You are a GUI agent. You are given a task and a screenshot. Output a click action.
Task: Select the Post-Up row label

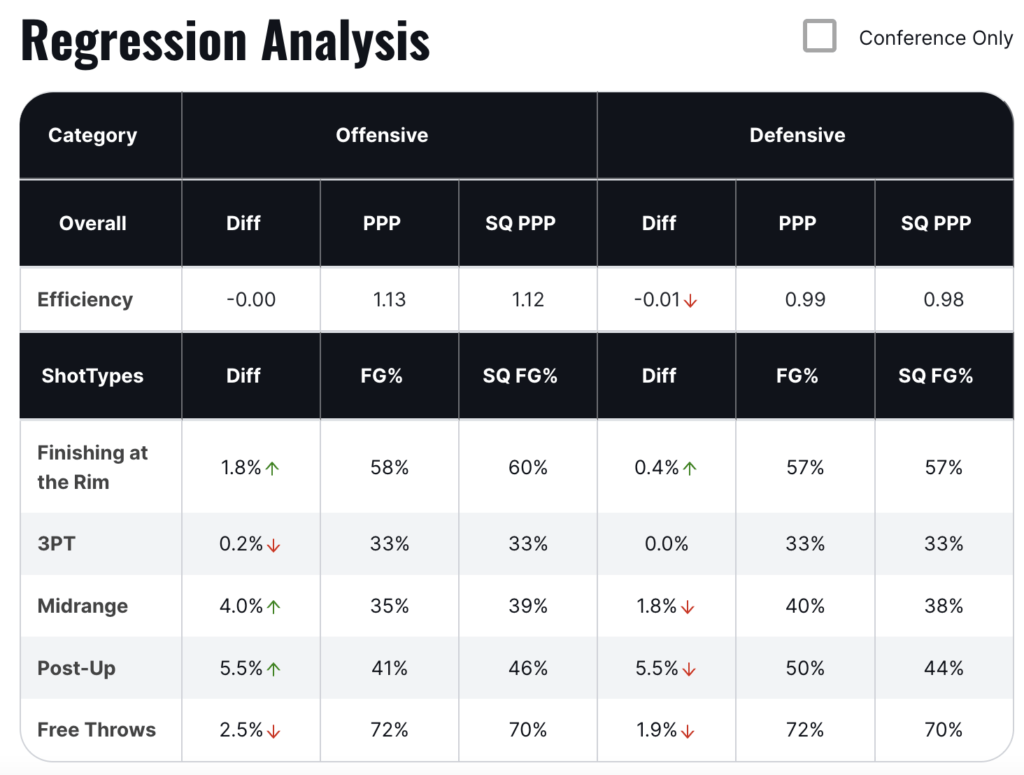pos(76,668)
